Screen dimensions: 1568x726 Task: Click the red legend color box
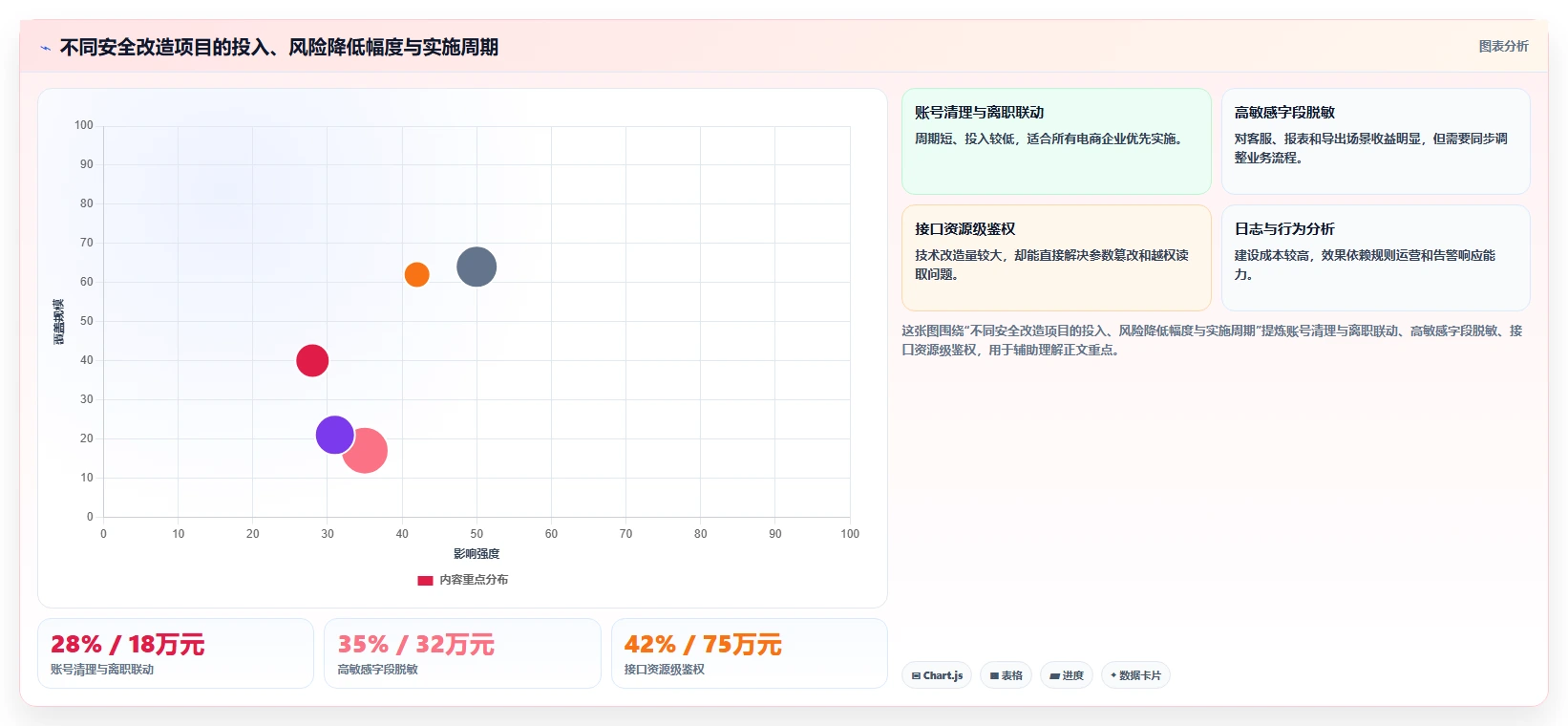[x=425, y=580]
